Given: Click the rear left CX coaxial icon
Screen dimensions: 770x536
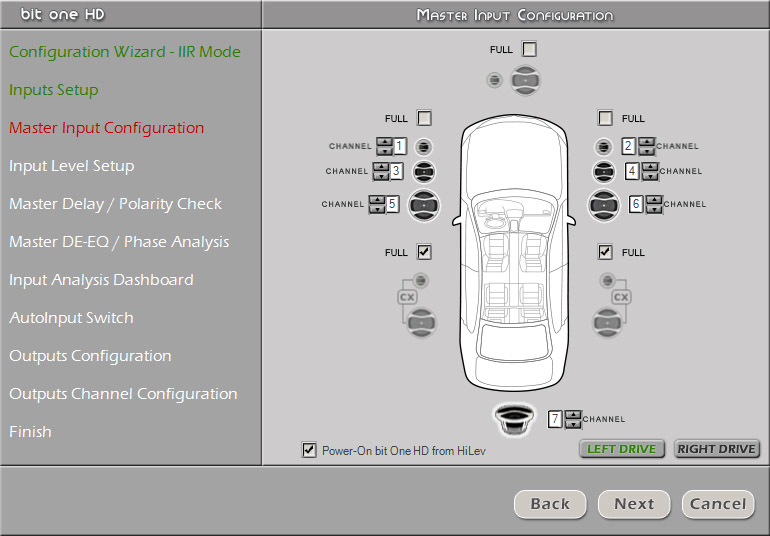Looking at the screenshot, I should (x=407, y=297).
